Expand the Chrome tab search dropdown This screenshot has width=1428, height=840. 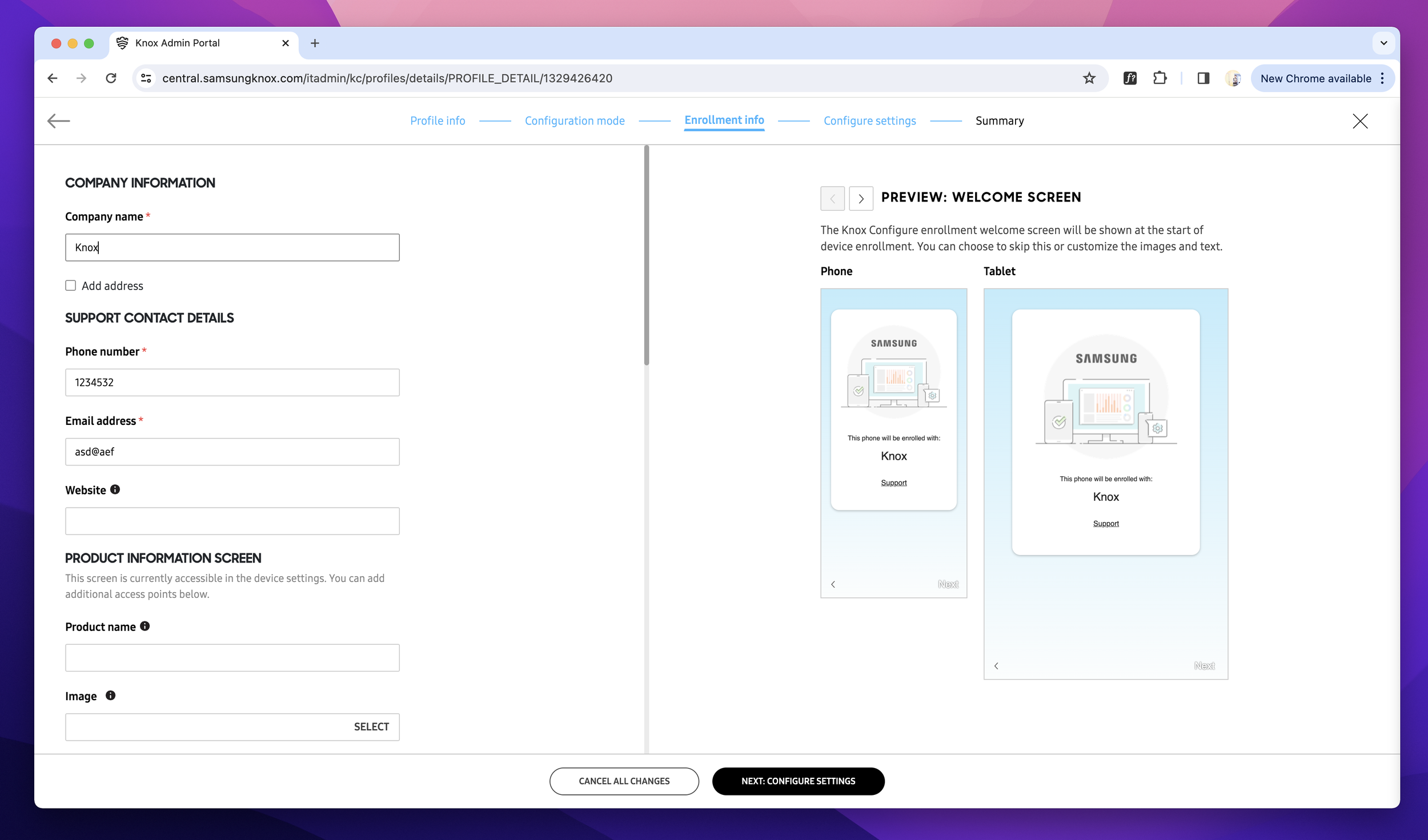(1383, 43)
